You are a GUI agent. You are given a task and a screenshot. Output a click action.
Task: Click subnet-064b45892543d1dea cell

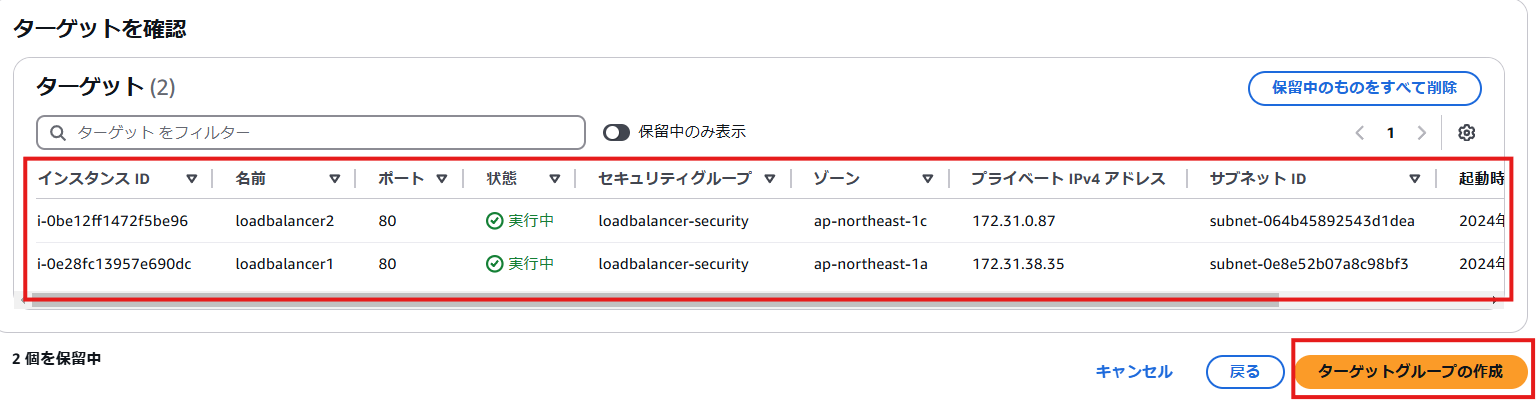click(1312, 221)
